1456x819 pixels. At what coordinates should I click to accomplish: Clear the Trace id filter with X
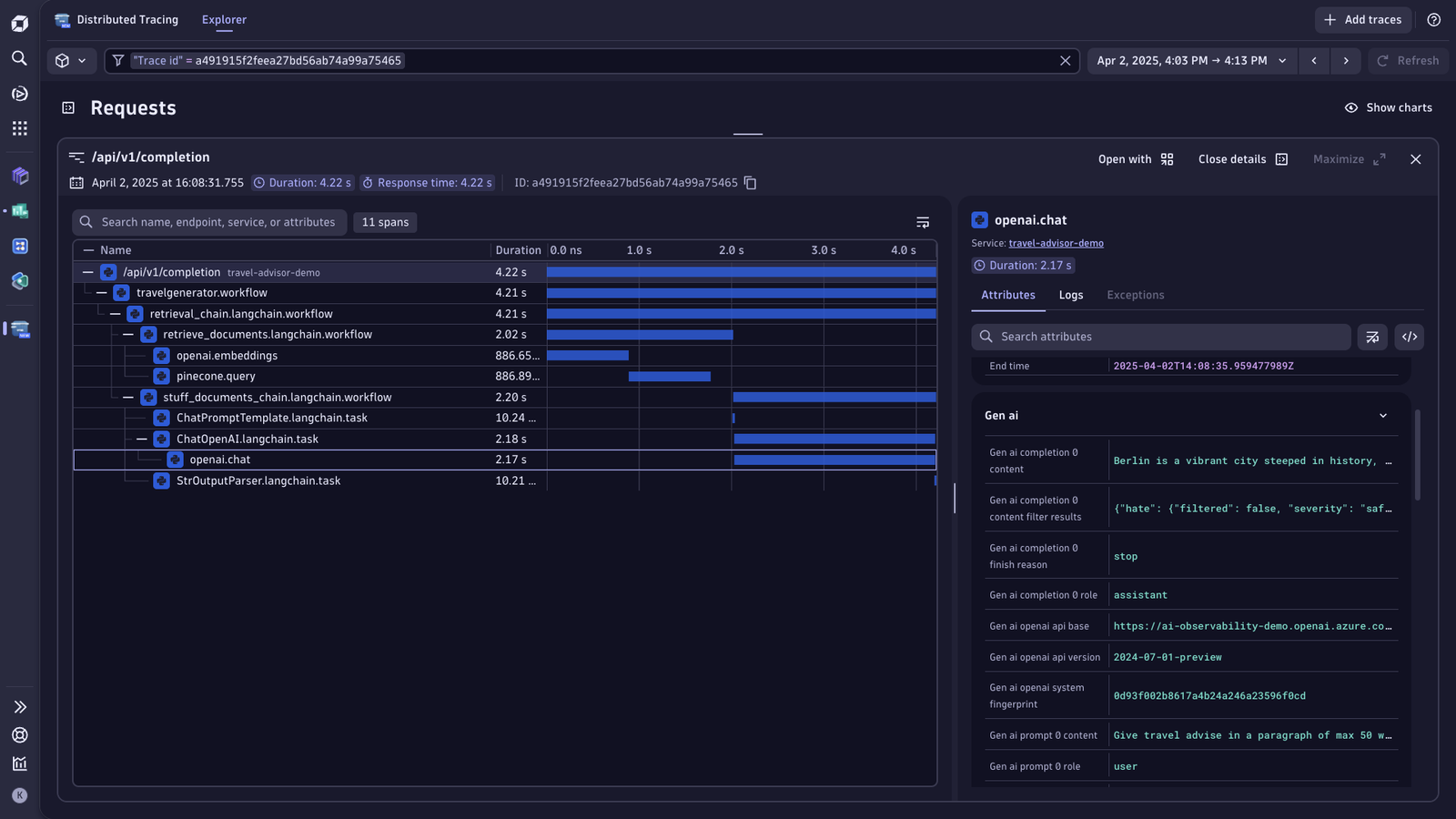coord(1065,61)
